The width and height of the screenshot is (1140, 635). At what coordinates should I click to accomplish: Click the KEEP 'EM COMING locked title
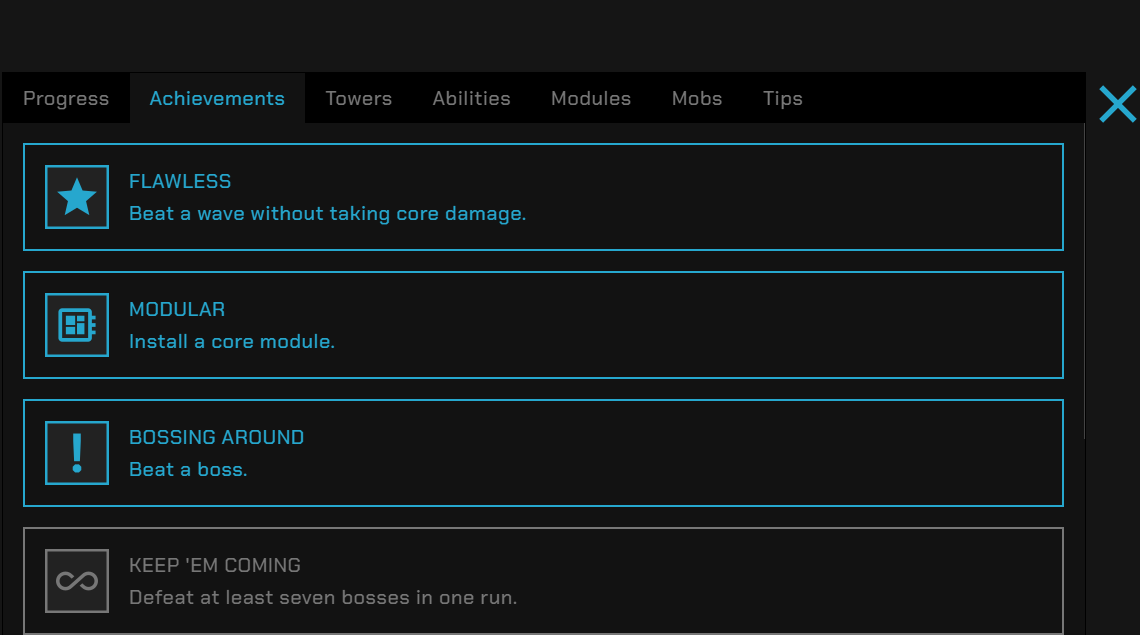point(214,565)
